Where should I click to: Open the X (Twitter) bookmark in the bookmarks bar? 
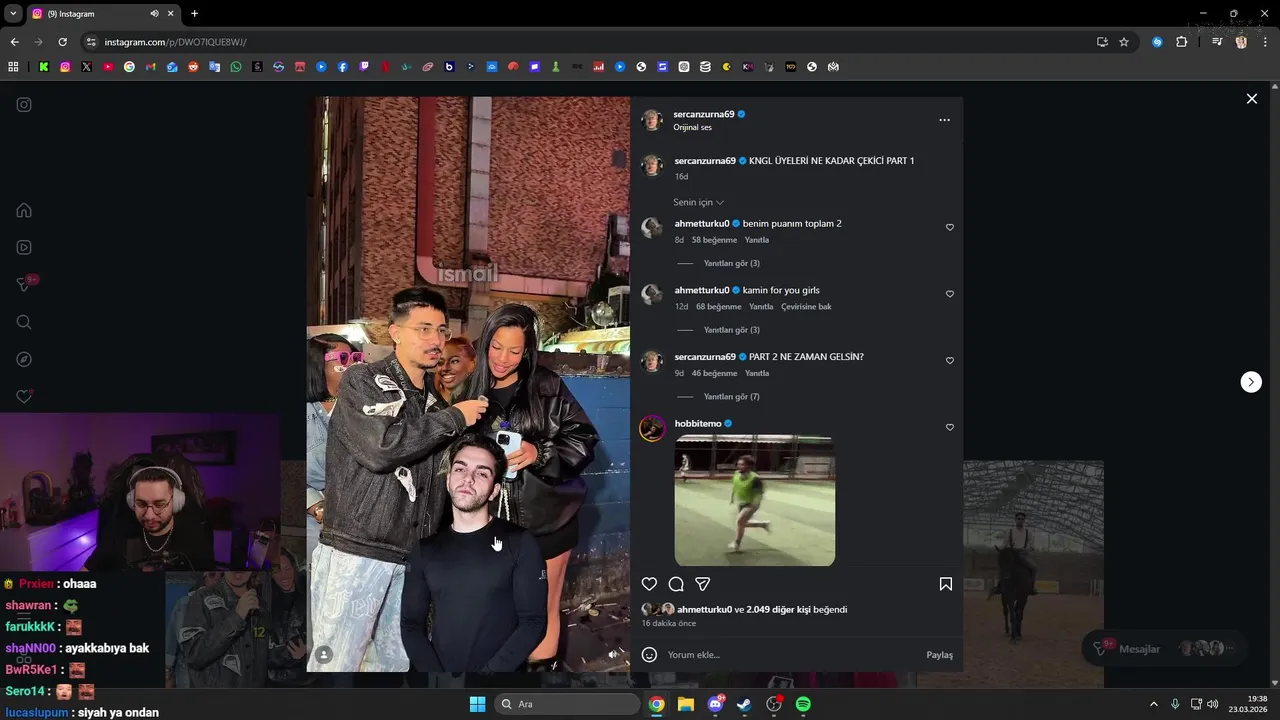pos(86,67)
